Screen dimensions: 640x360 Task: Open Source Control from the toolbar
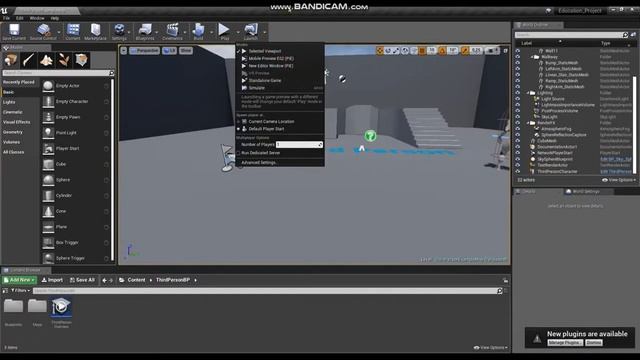(x=43, y=31)
